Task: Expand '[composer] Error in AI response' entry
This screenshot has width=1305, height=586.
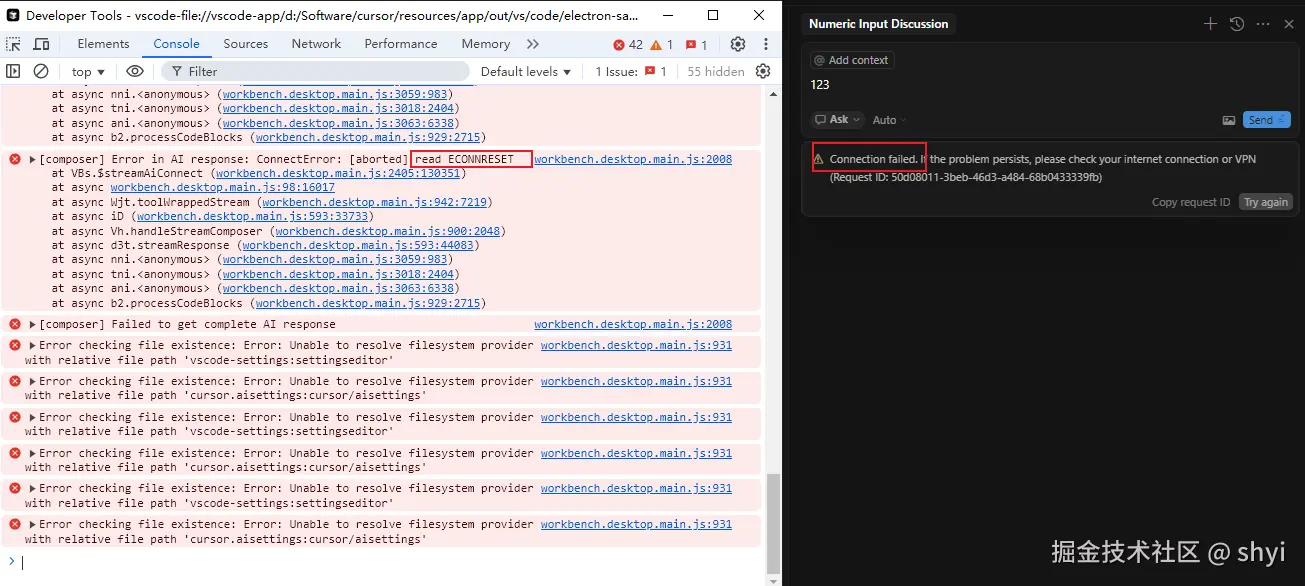Action: [33, 159]
